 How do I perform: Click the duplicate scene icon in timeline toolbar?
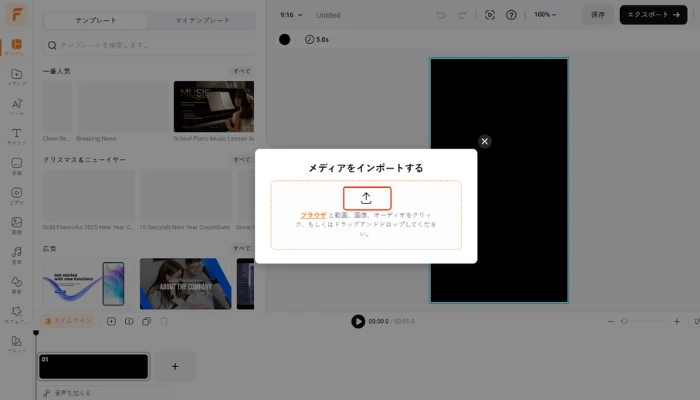pyautogui.click(x=146, y=321)
